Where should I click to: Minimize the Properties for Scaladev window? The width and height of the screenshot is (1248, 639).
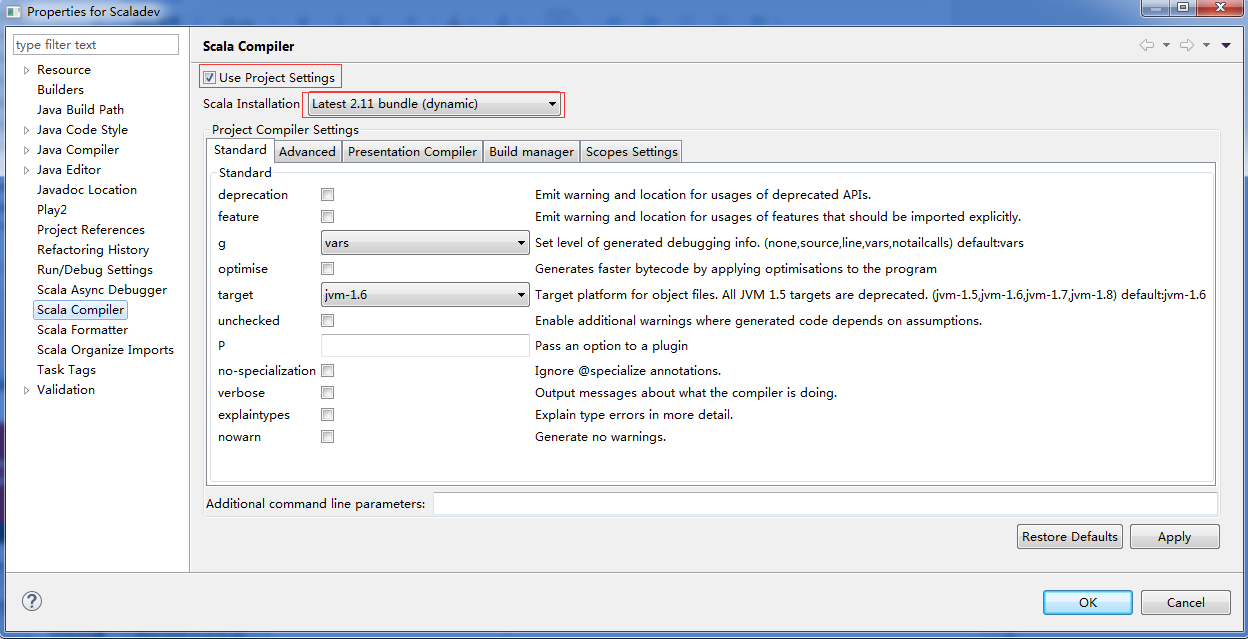tap(1155, 8)
